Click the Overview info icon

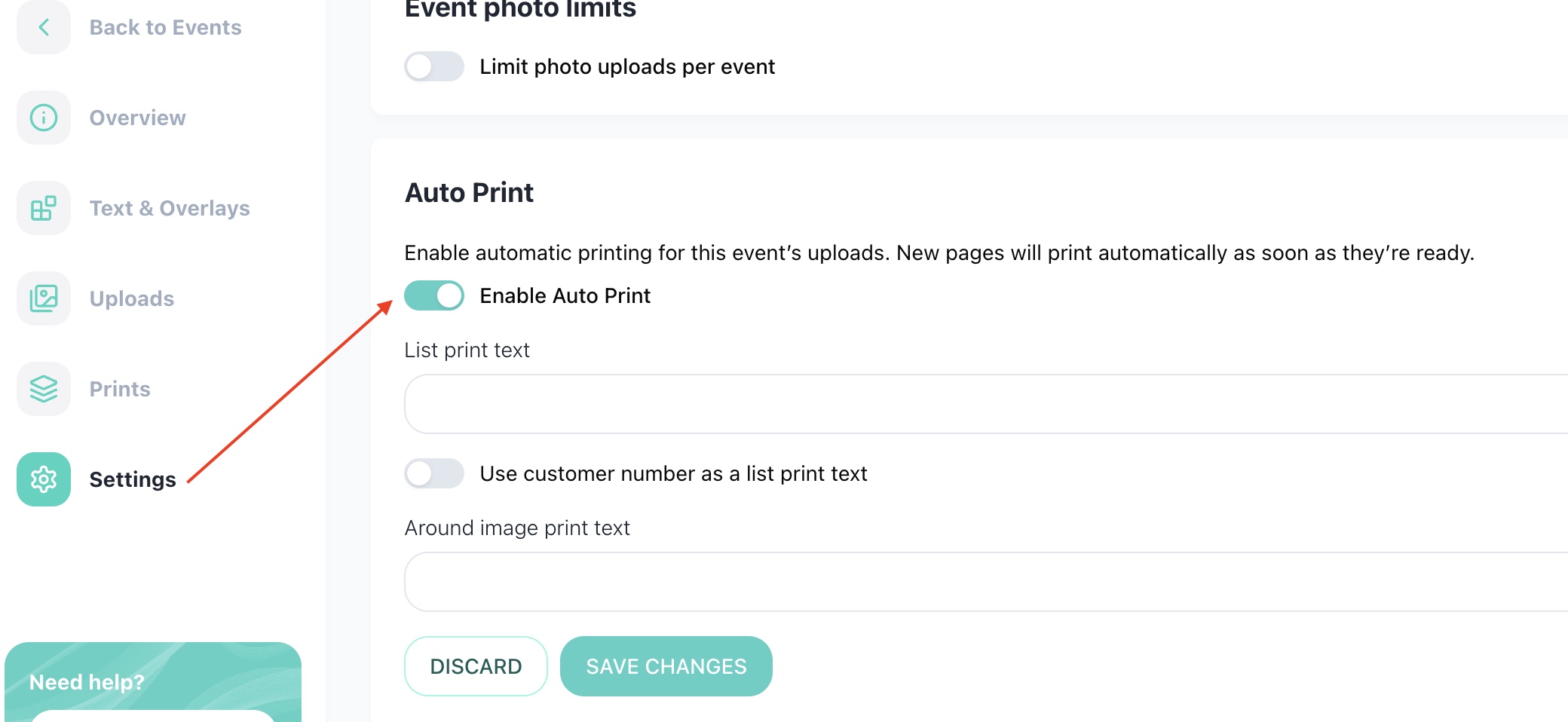point(44,118)
